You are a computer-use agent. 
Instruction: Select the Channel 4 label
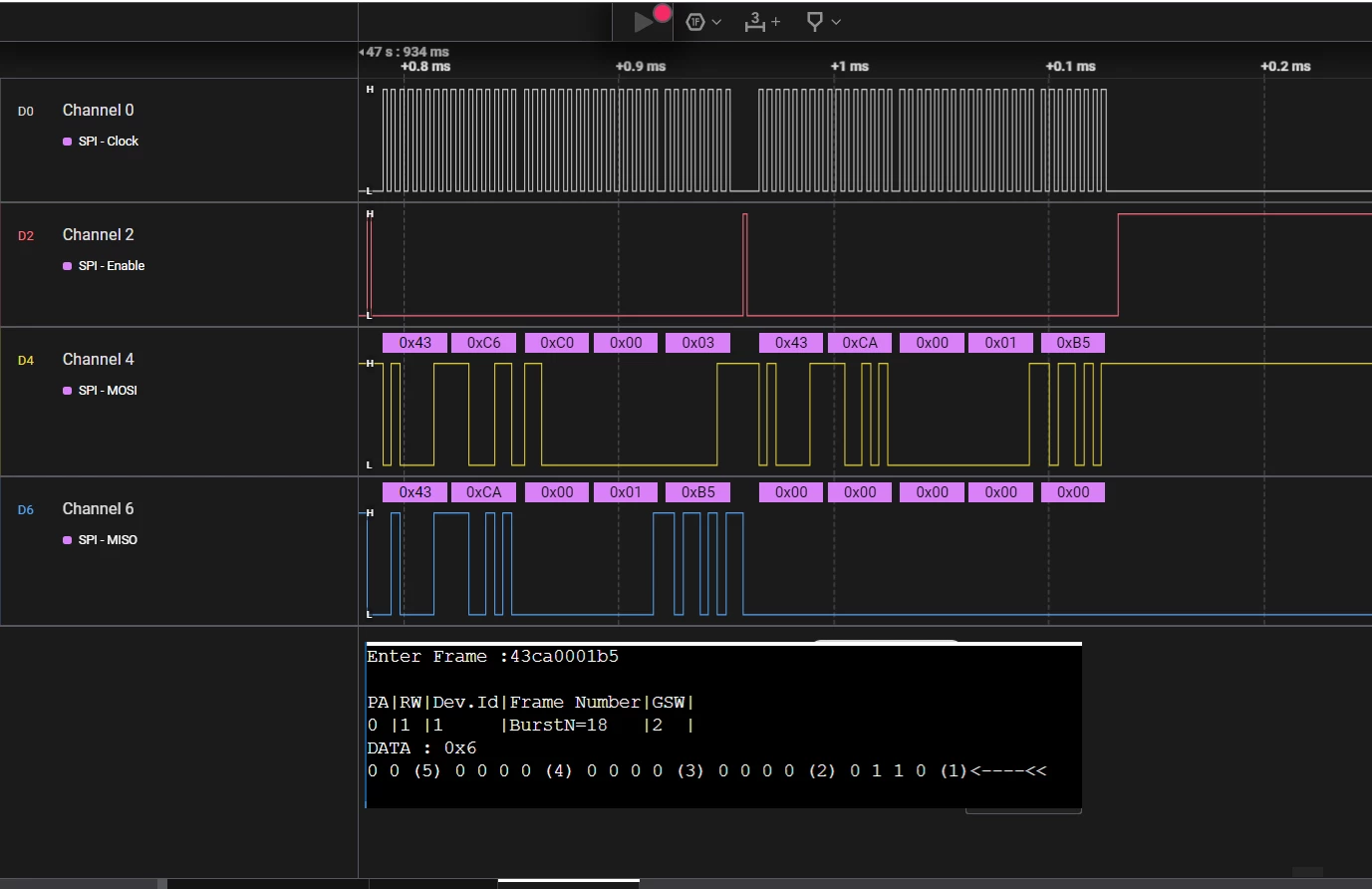click(x=98, y=359)
